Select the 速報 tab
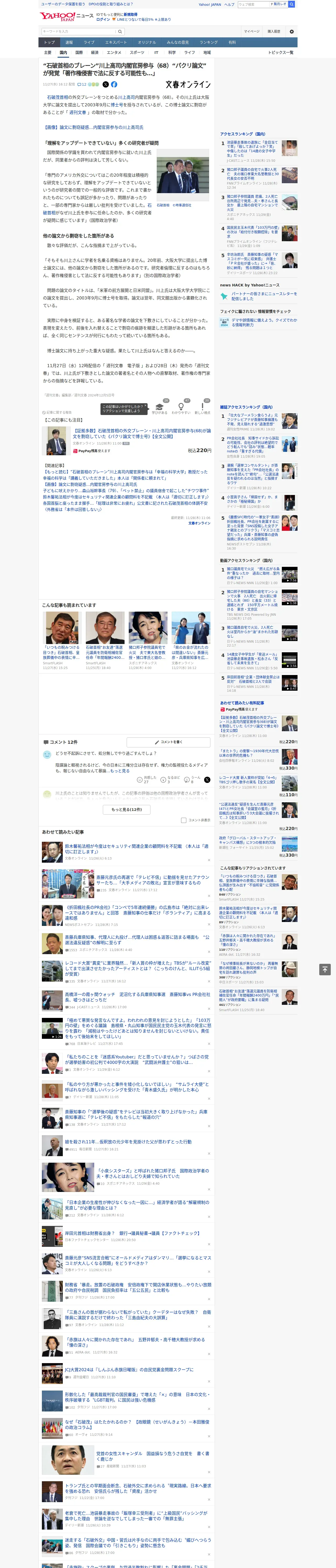Screen dimensions: 336x1568 pyautogui.click(x=69, y=42)
